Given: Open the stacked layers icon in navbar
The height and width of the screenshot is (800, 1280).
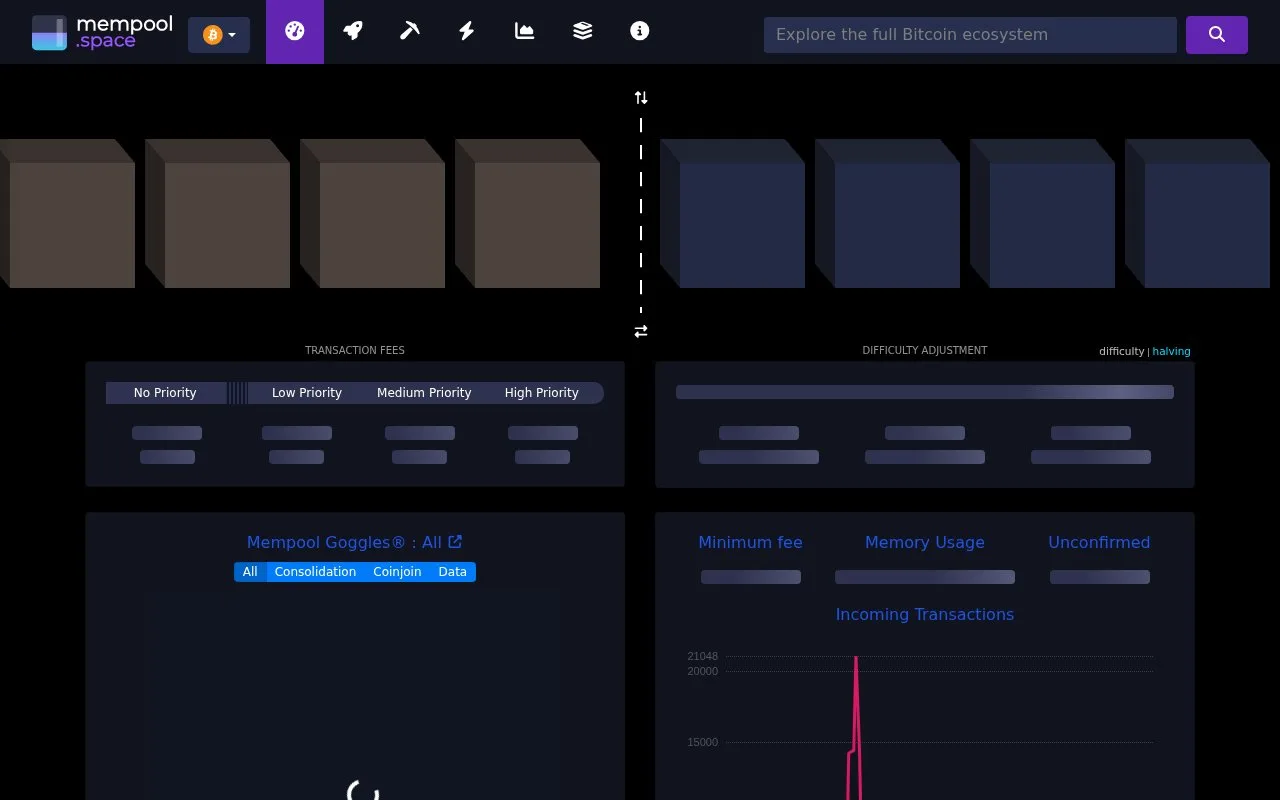Looking at the screenshot, I should click(x=582, y=31).
